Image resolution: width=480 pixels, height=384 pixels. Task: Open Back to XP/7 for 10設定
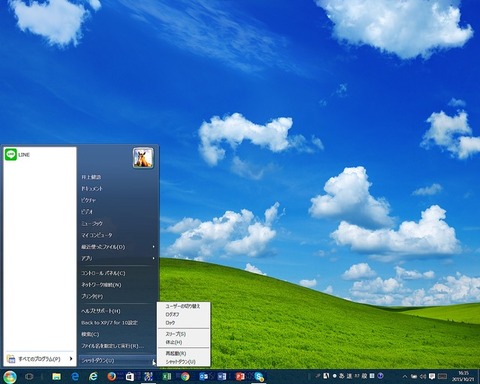coord(109,323)
